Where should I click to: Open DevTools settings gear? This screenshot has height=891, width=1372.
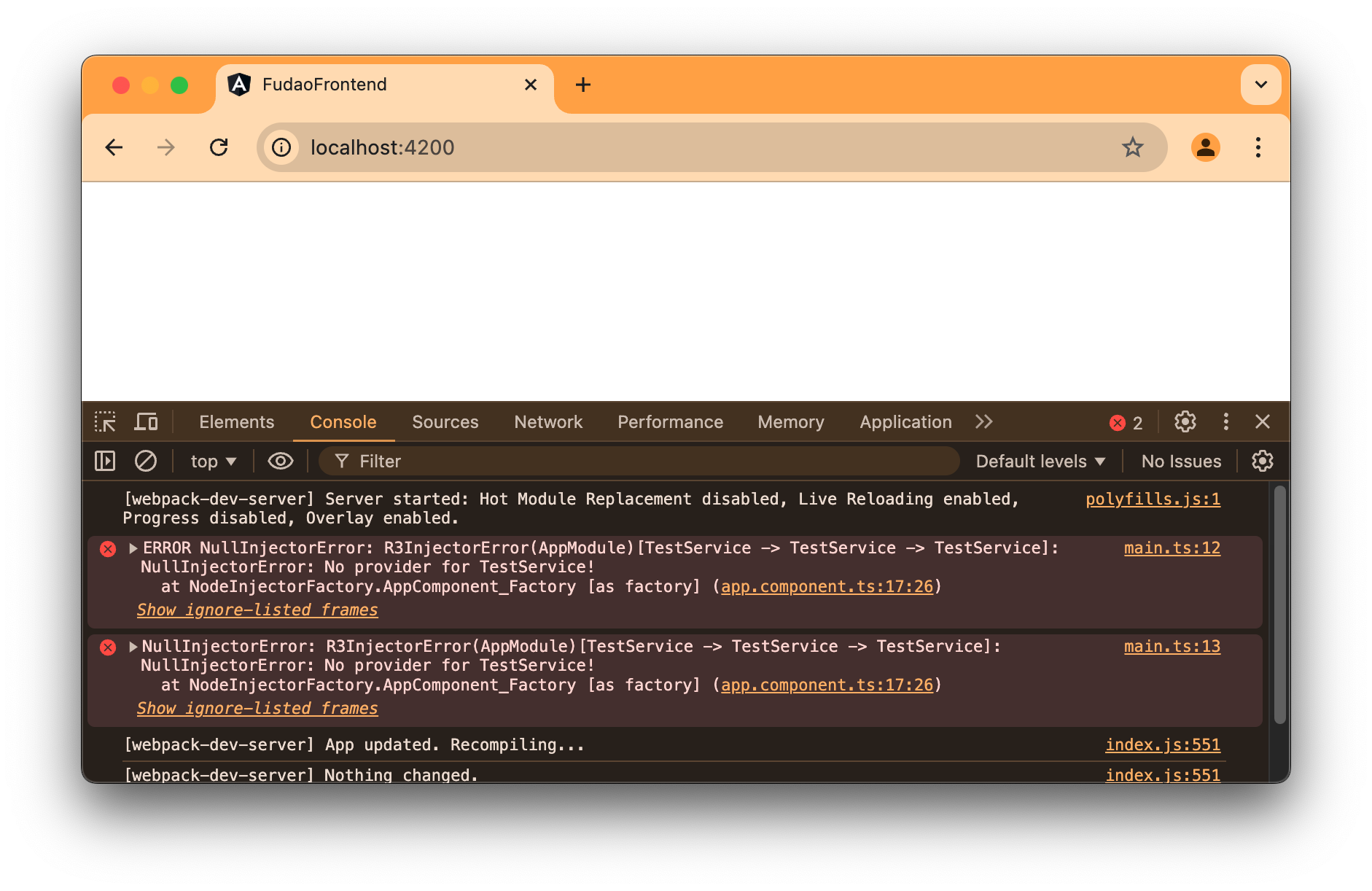point(1185,421)
